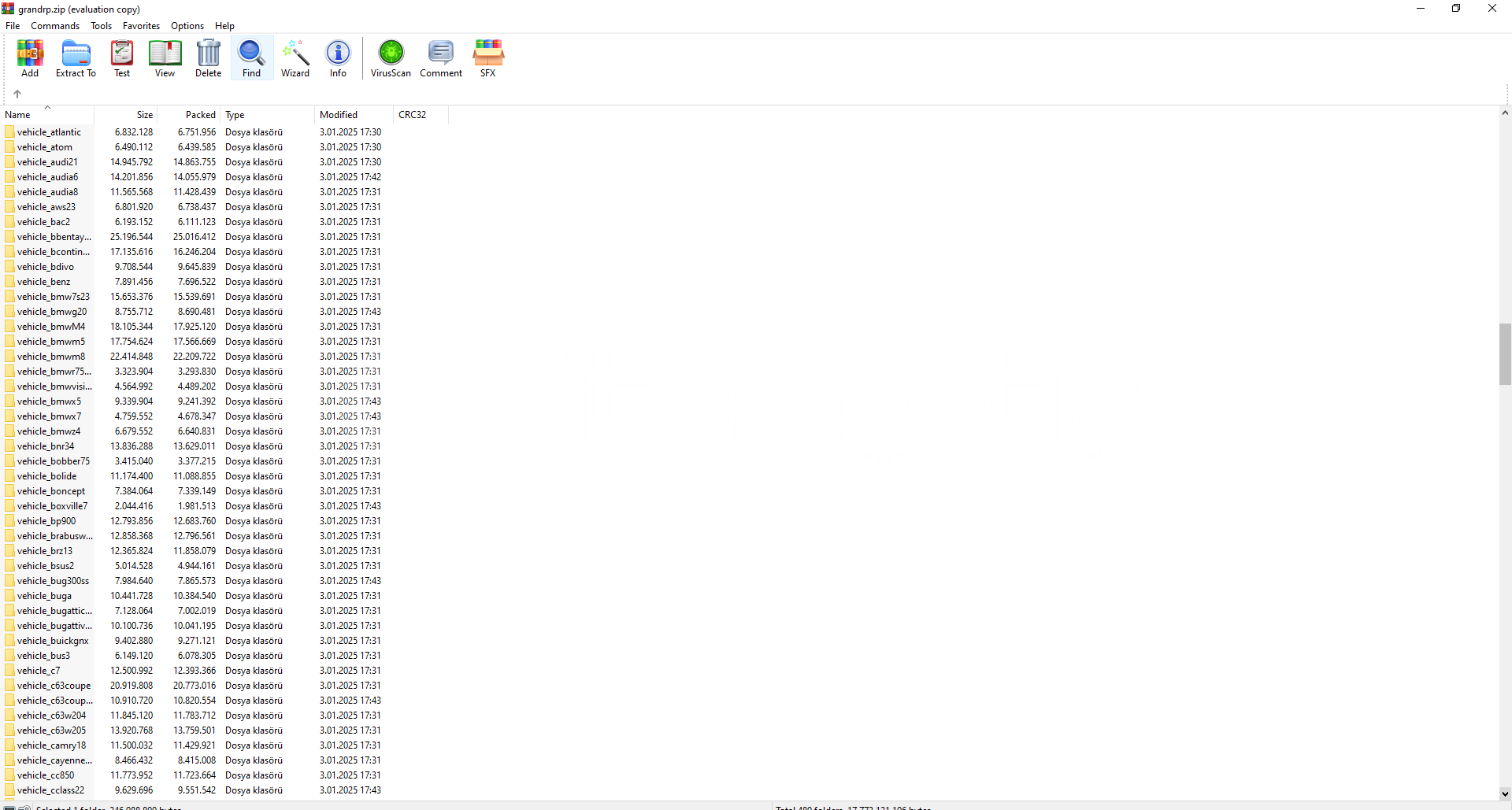1512x810 pixels.
Task: Select the vehicle_audi21 folder icon
Action: [9, 162]
